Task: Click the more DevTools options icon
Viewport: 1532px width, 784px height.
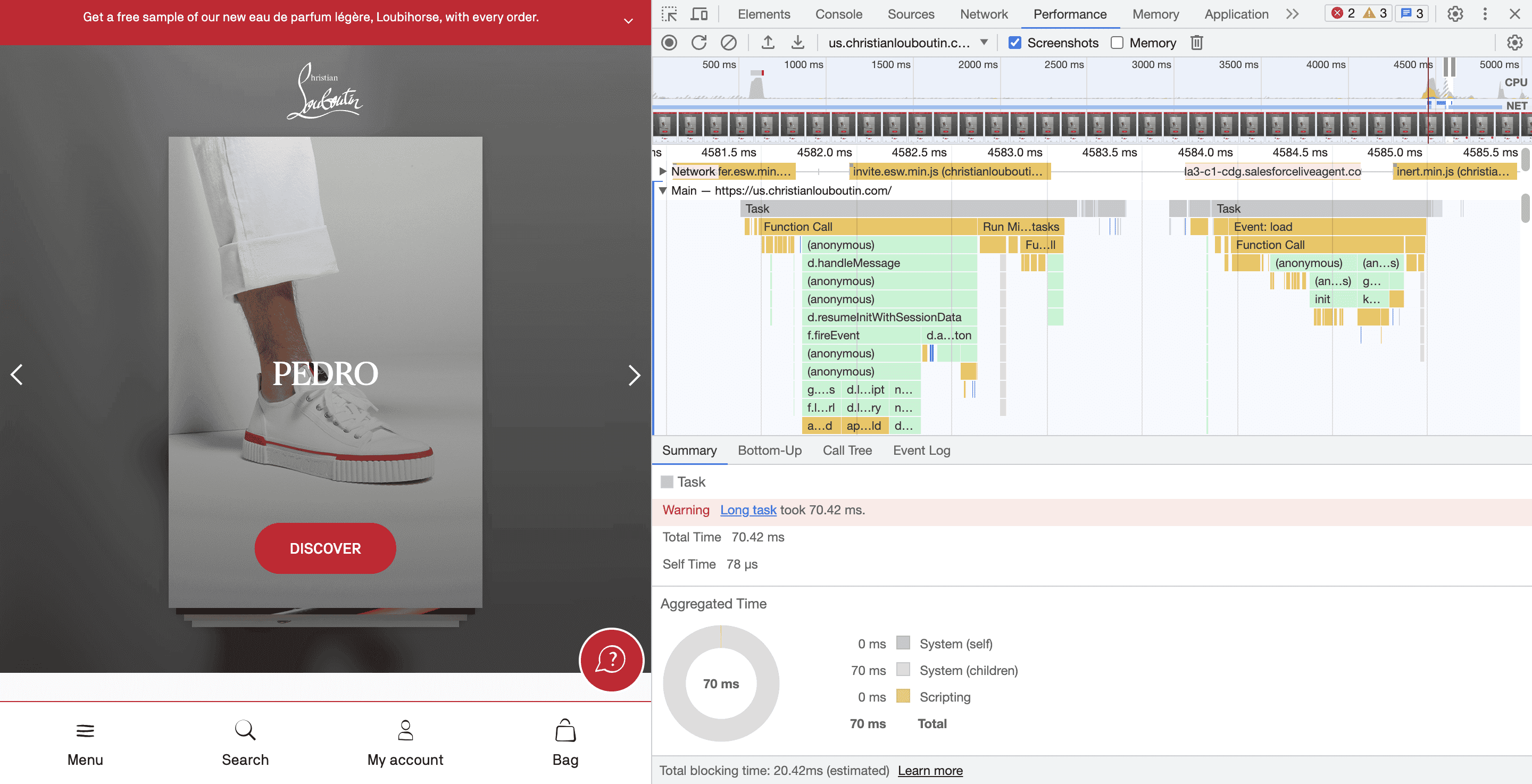Action: click(1485, 14)
